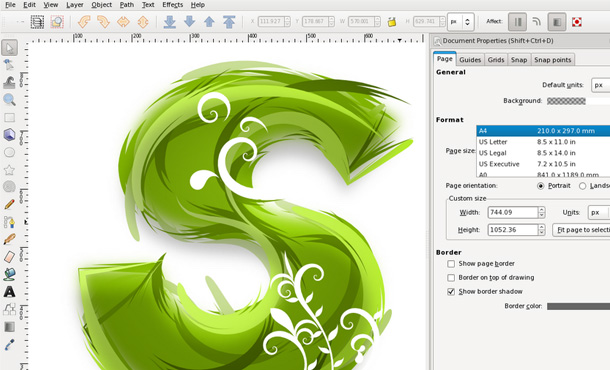Select the Gradient tool

pos(9,327)
